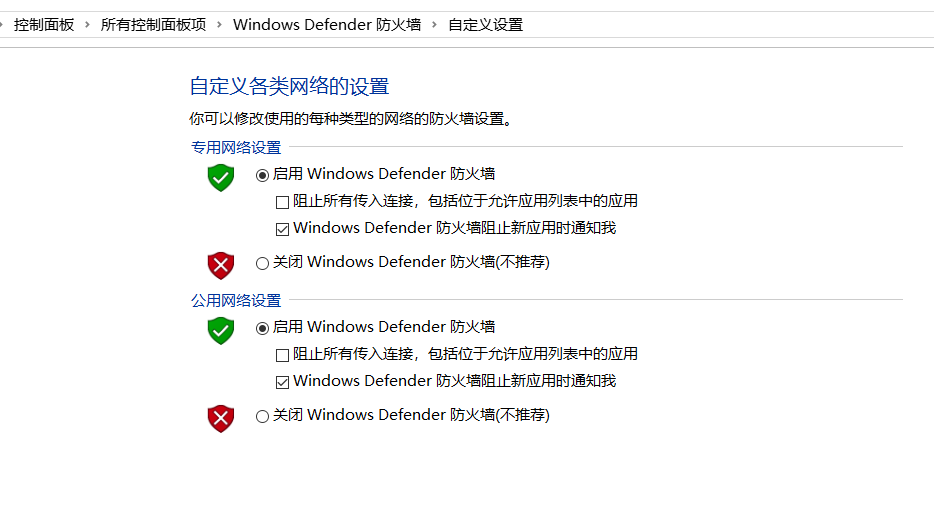Click green shield icon under private network settings
The height and width of the screenshot is (524, 934).
(220, 178)
